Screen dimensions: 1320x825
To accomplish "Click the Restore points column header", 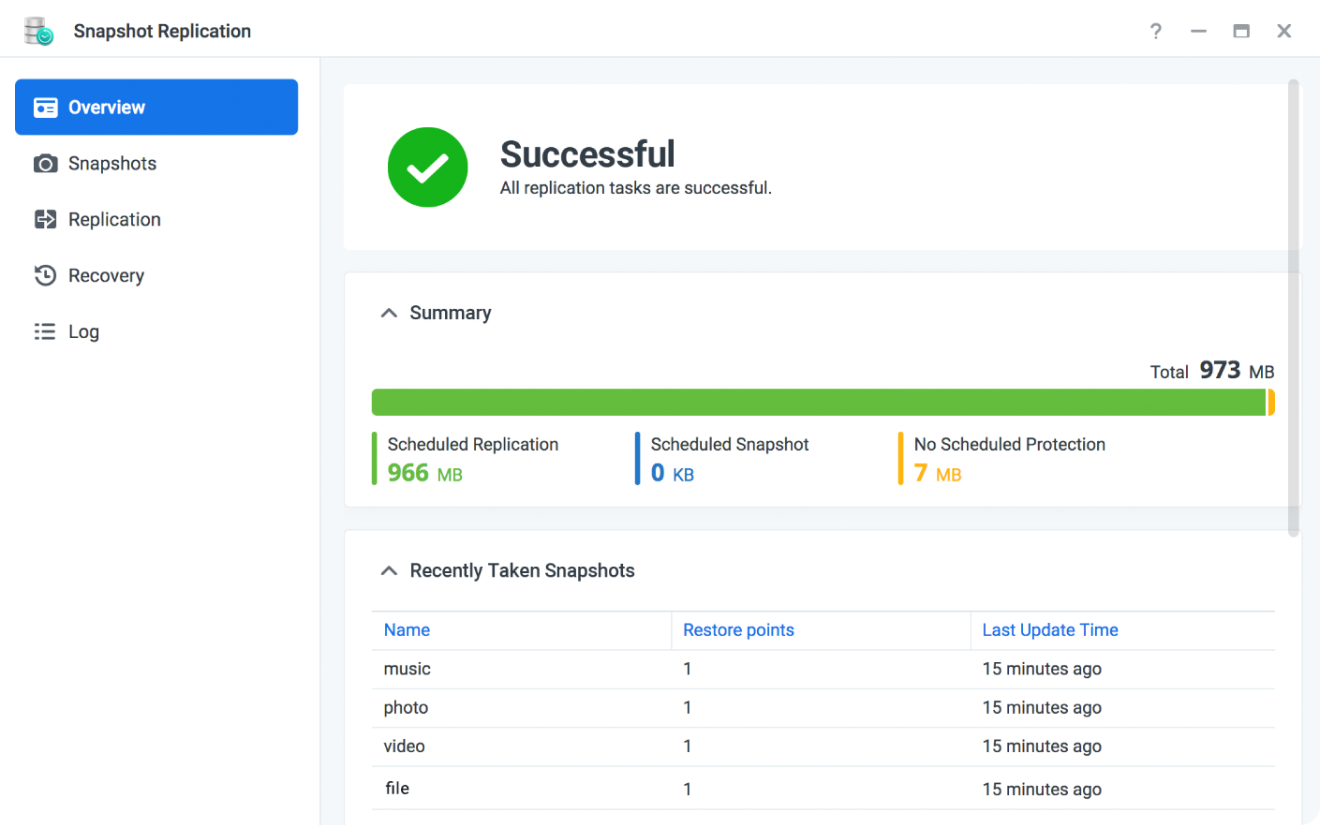I will 739,630.
